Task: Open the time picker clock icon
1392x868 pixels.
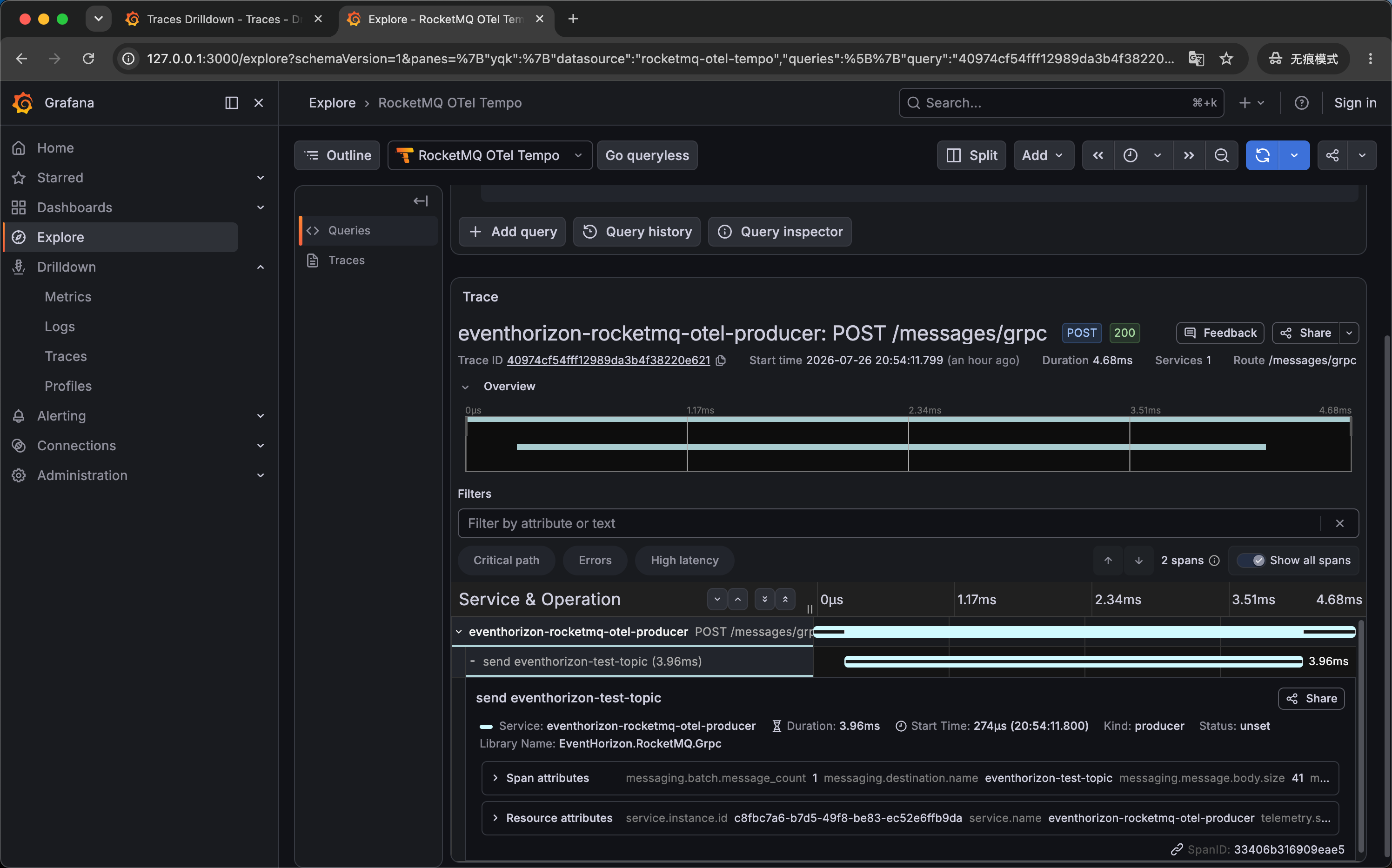Action: coord(1130,155)
